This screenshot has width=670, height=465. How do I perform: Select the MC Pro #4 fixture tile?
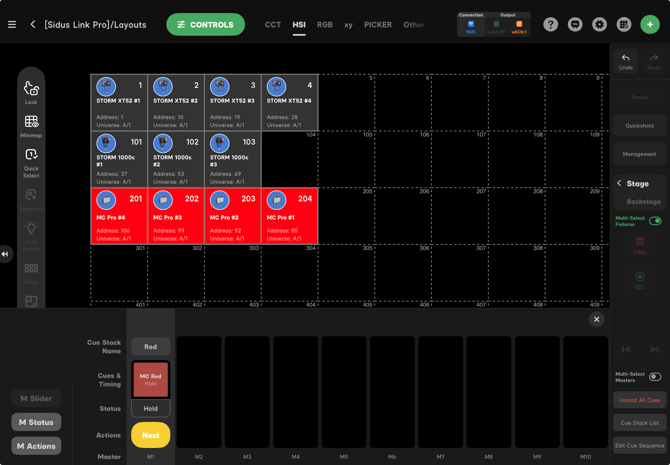[x=119, y=216]
